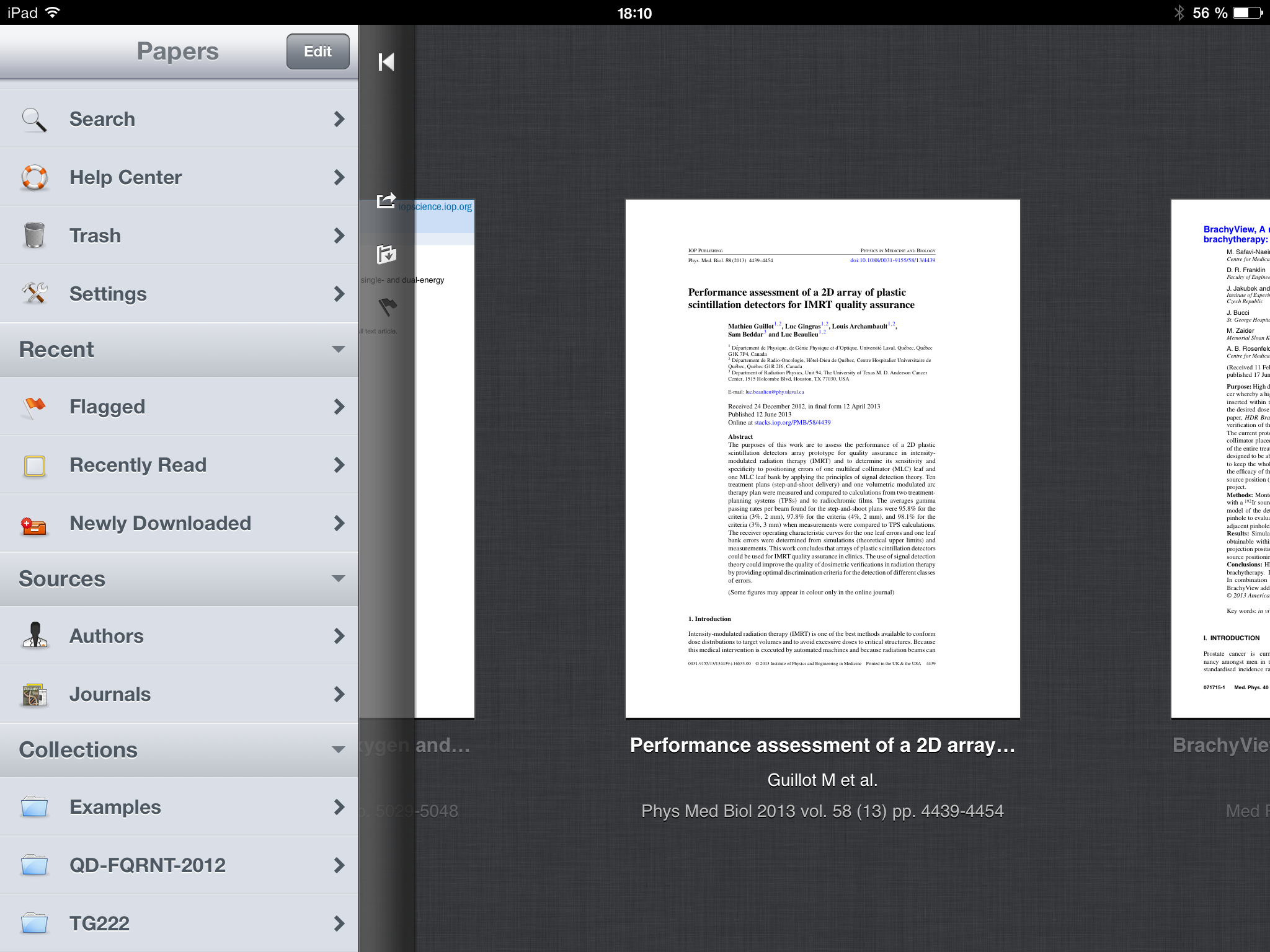Viewport: 1270px width, 952px height.
Task: Open Search via the magnifying glass icon
Action: pos(34,119)
